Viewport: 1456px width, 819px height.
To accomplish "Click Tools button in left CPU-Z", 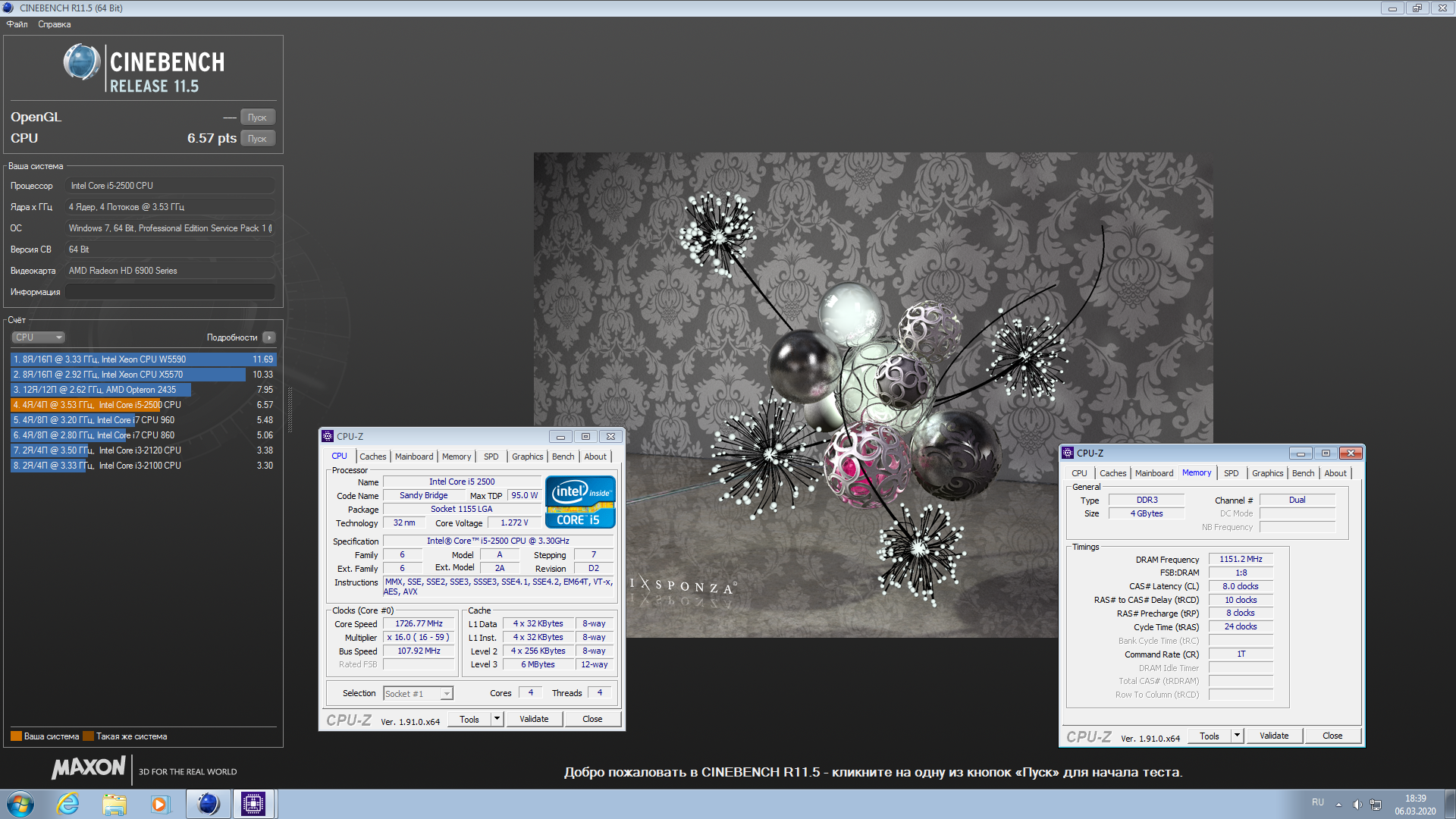I will (x=469, y=719).
